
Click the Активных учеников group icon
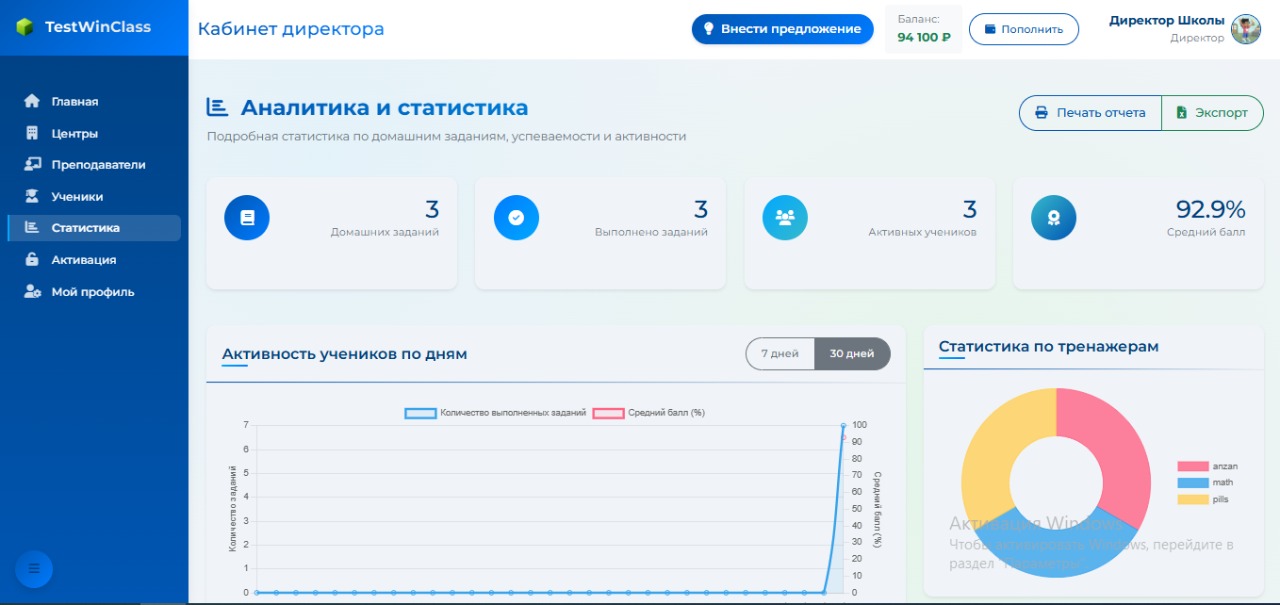pyautogui.click(x=785, y=217)
